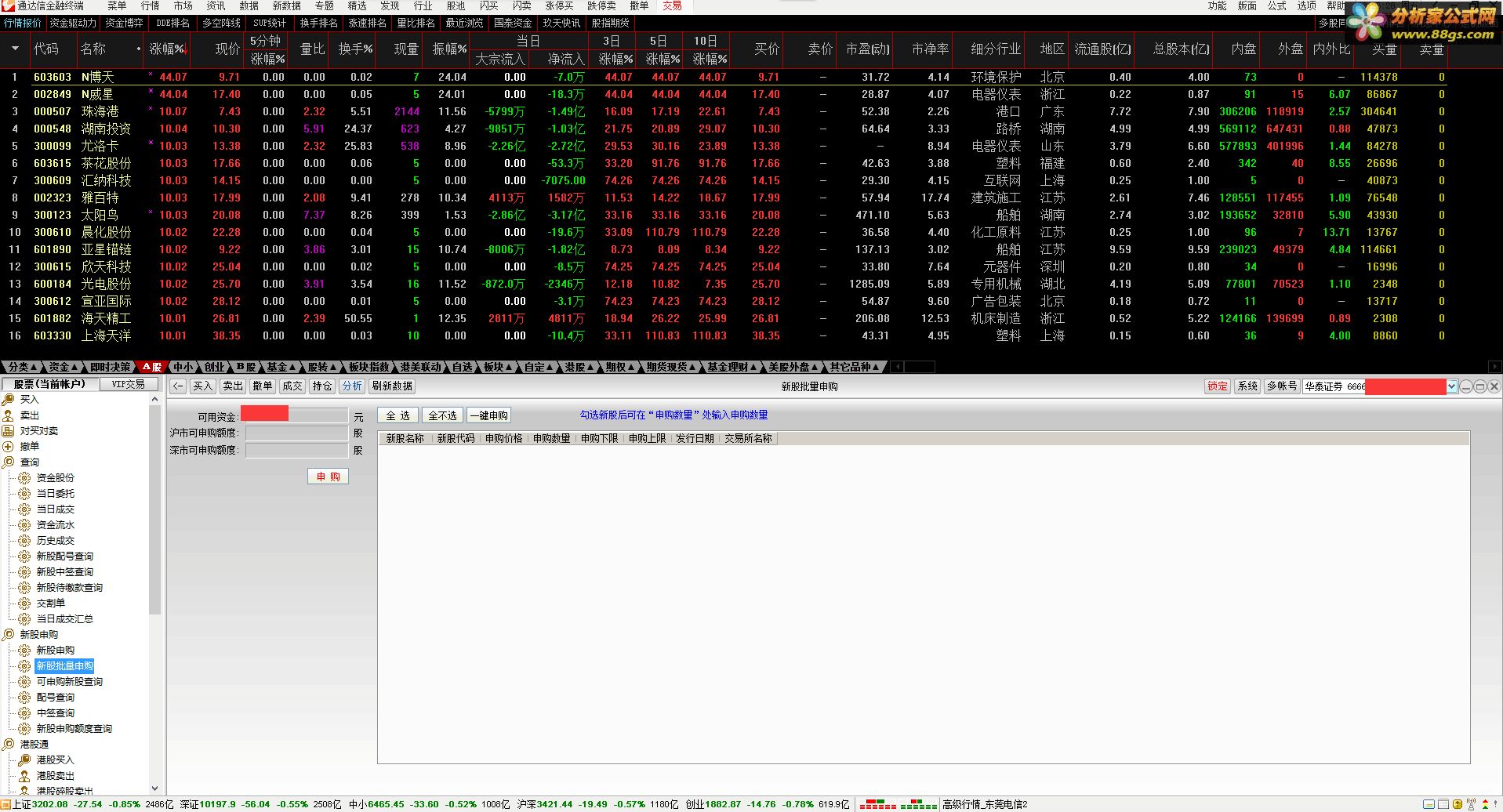Image resolution: width=1503 pixels, height=812 pixels.
Task: Open the 交易 menu
Action: tap(672, 6)
